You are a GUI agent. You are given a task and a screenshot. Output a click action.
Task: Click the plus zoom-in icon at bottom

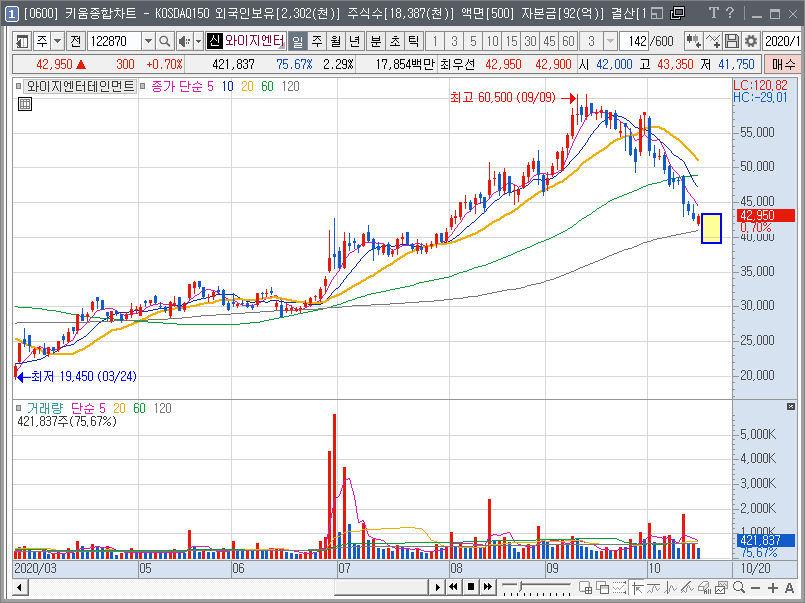point(773,588)
